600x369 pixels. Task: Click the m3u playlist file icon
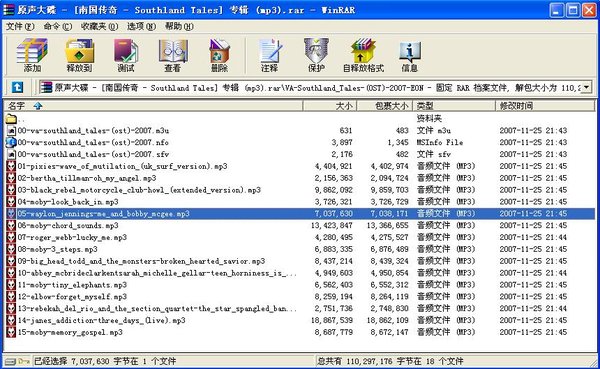(11, 131)
